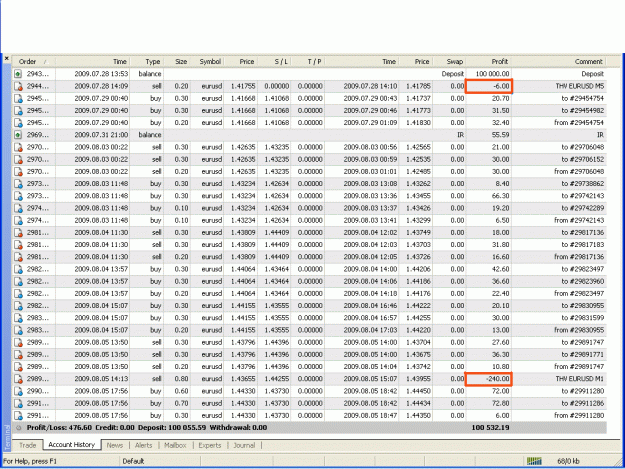This screenshot has width=625, height=469.
Task: Sort by the Profit column header
Action: [489, 61]
